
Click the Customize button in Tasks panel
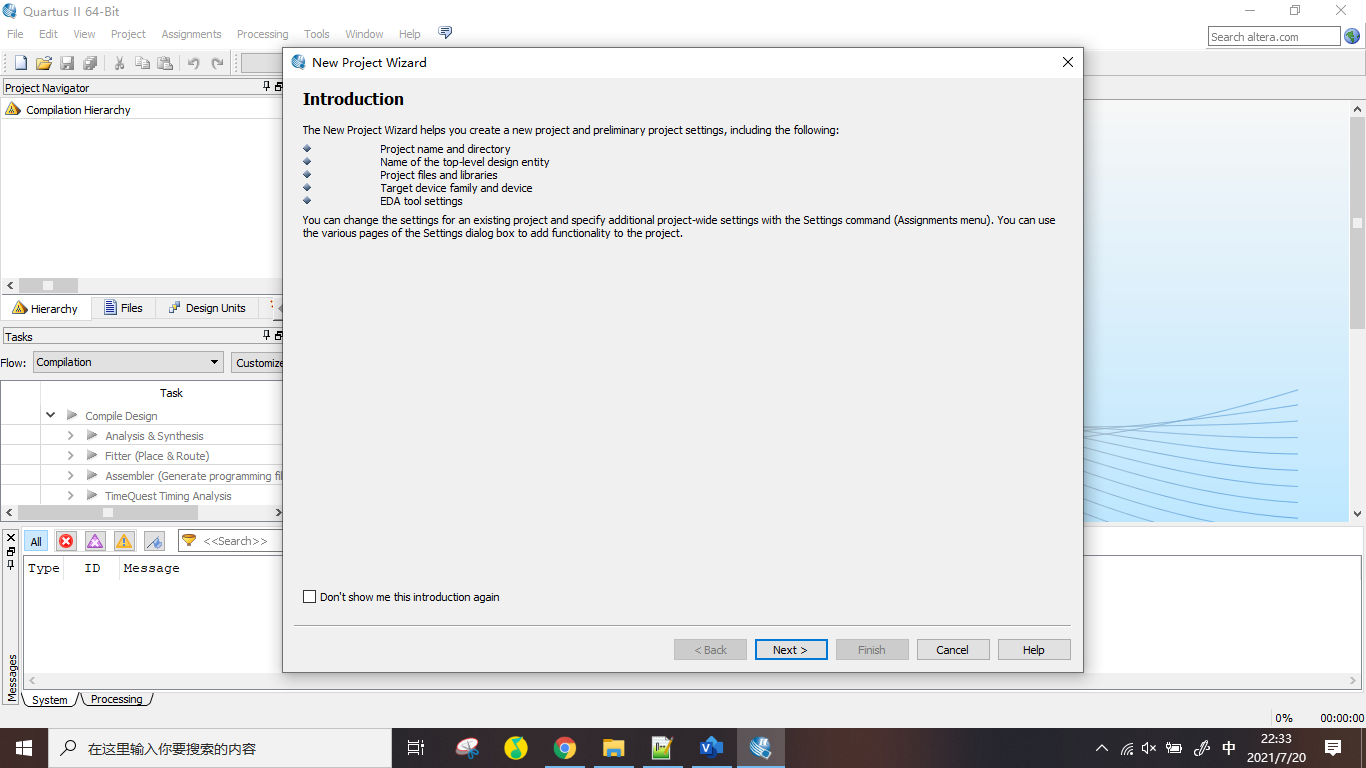click(x=258, y=362)
